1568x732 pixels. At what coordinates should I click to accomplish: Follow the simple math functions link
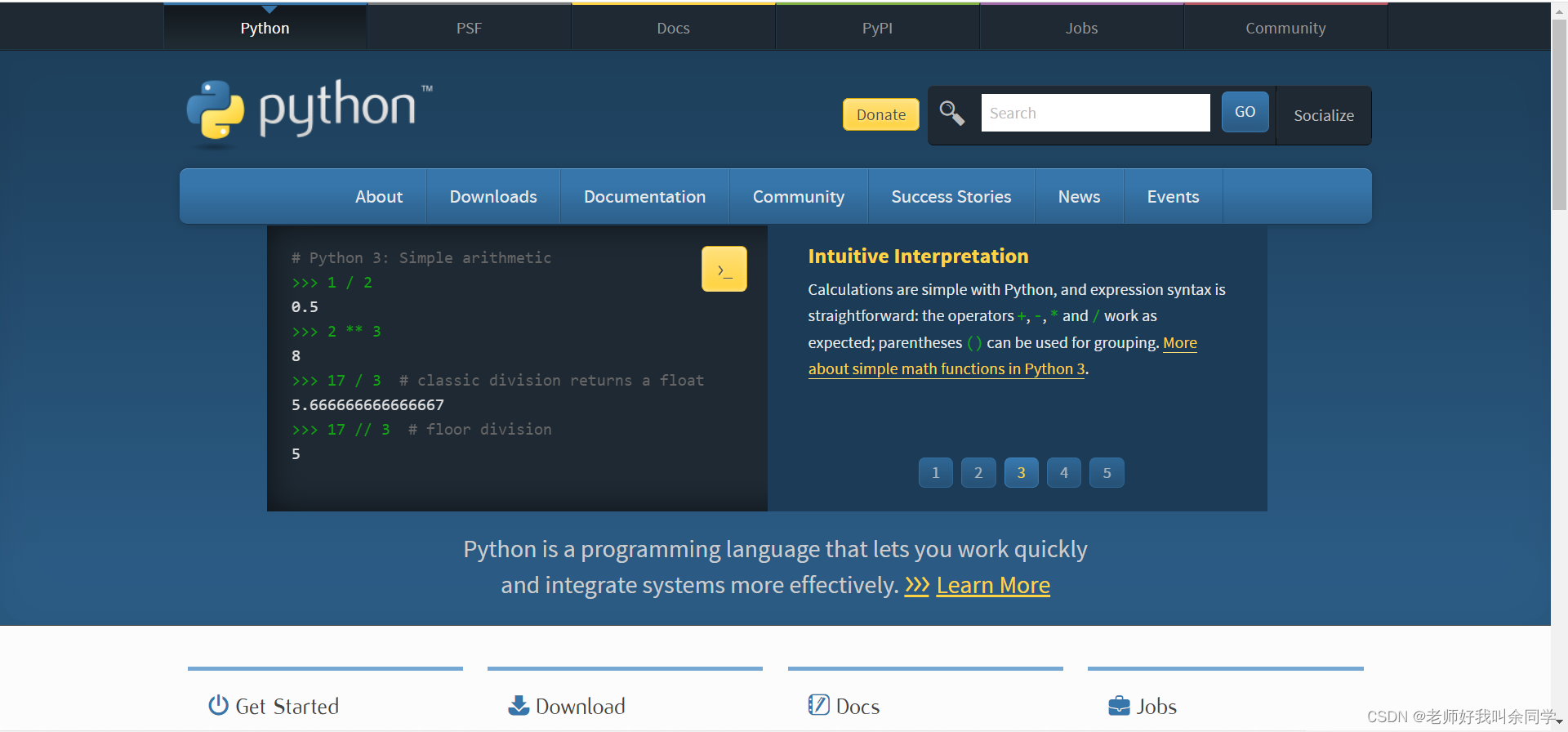[x=947, y=368]
